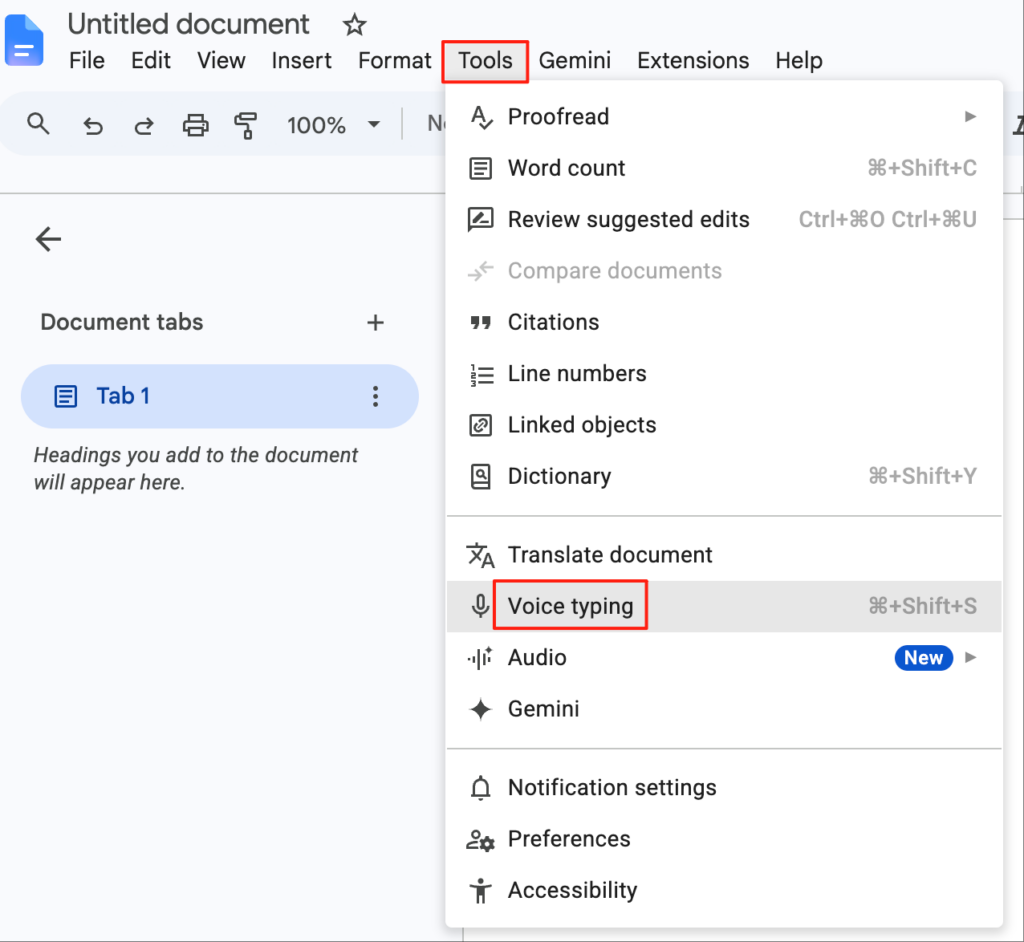
Task: Click the Document tabs heading
Action: pos(122,322)
